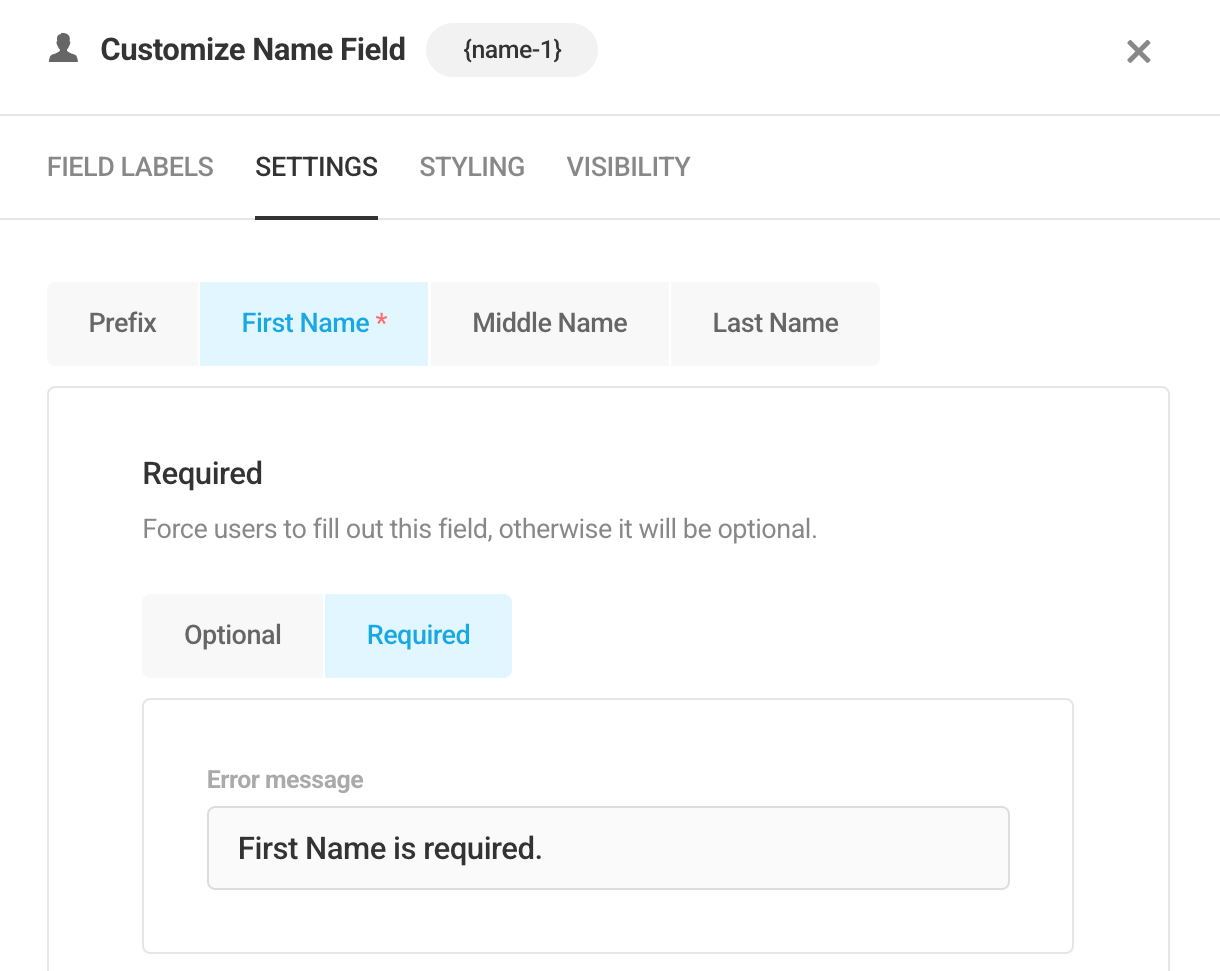Open the Settings tab

tap(316, 167)
